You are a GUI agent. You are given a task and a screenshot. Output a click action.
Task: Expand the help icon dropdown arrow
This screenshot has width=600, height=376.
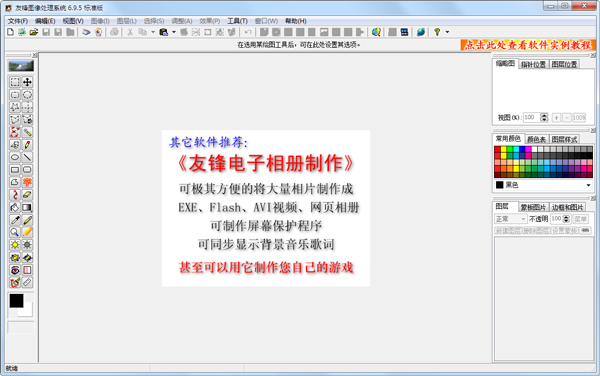point(447,32)
